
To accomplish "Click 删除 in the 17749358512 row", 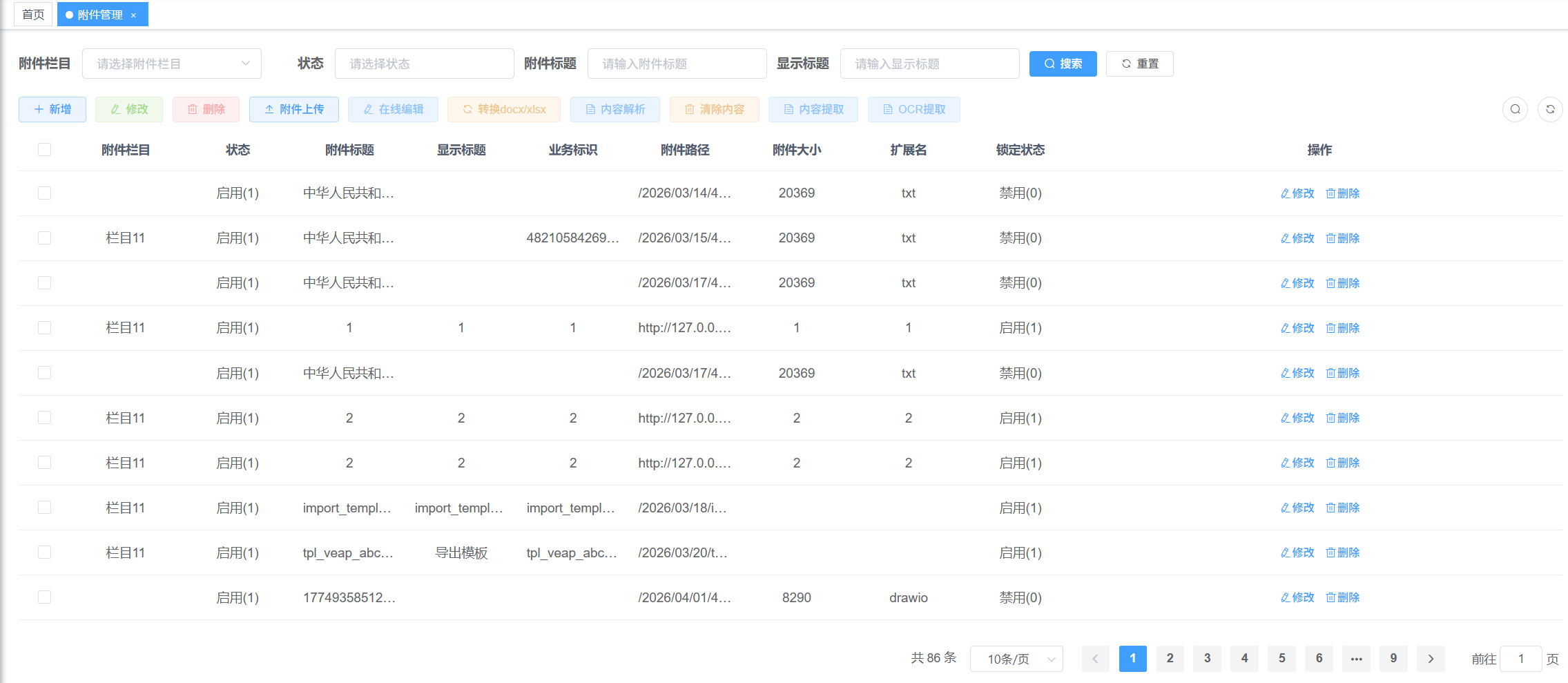I will click(1343, 597).
